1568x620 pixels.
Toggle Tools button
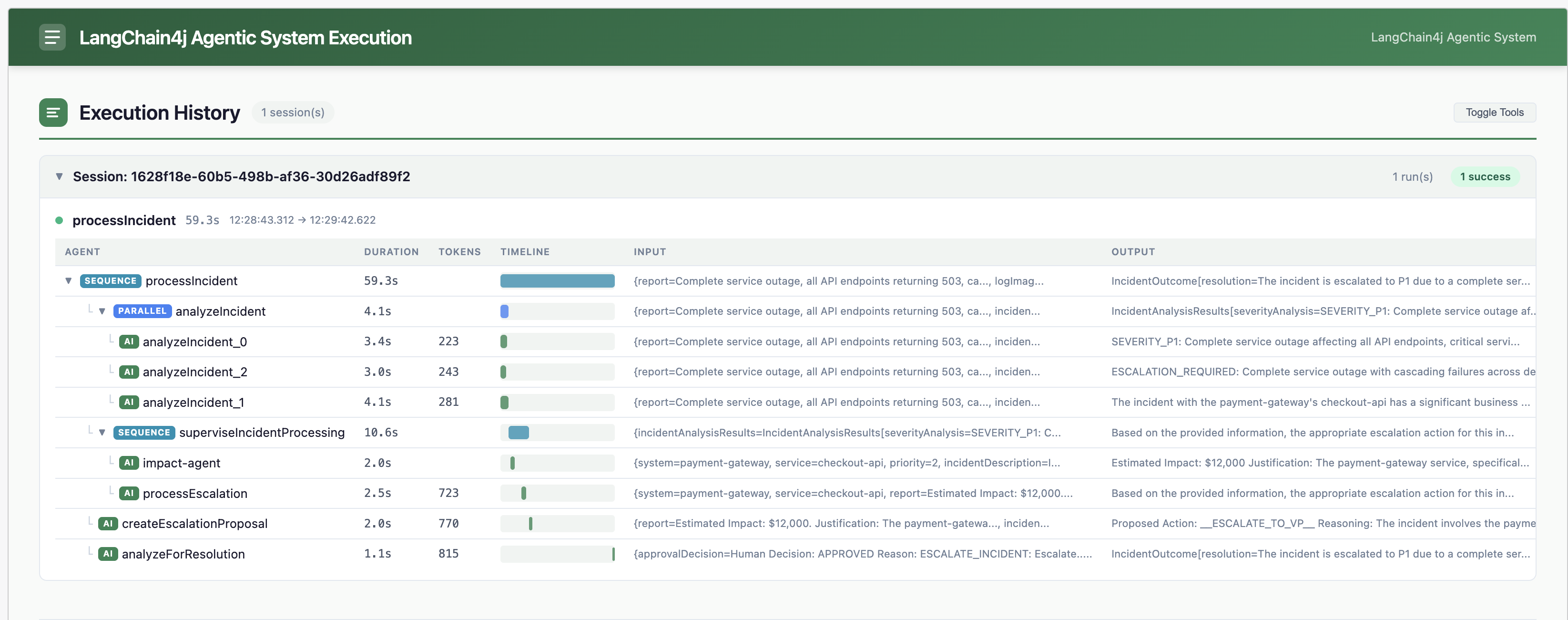[1494, 113]
